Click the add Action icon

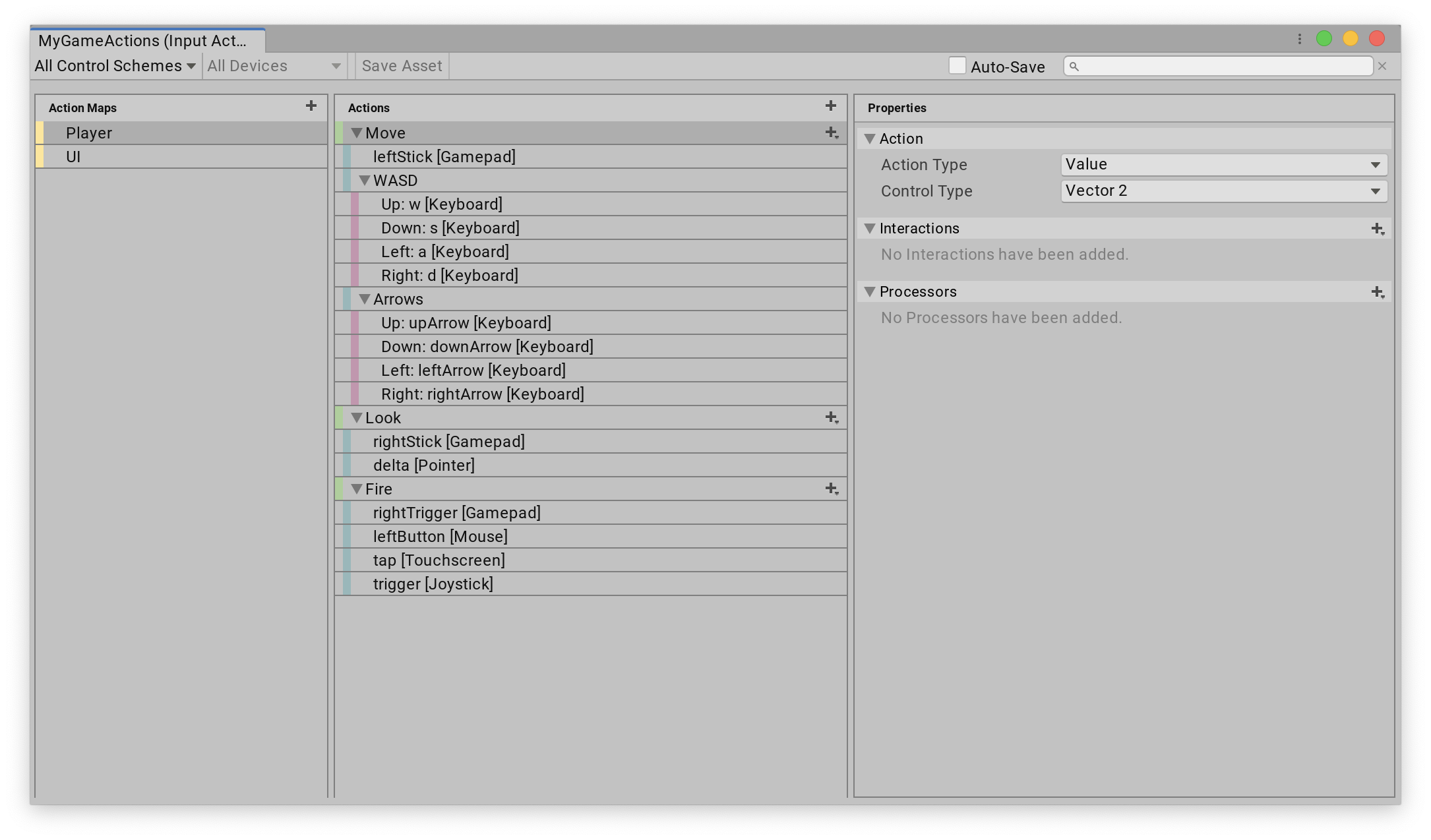[x=830, y=106]
